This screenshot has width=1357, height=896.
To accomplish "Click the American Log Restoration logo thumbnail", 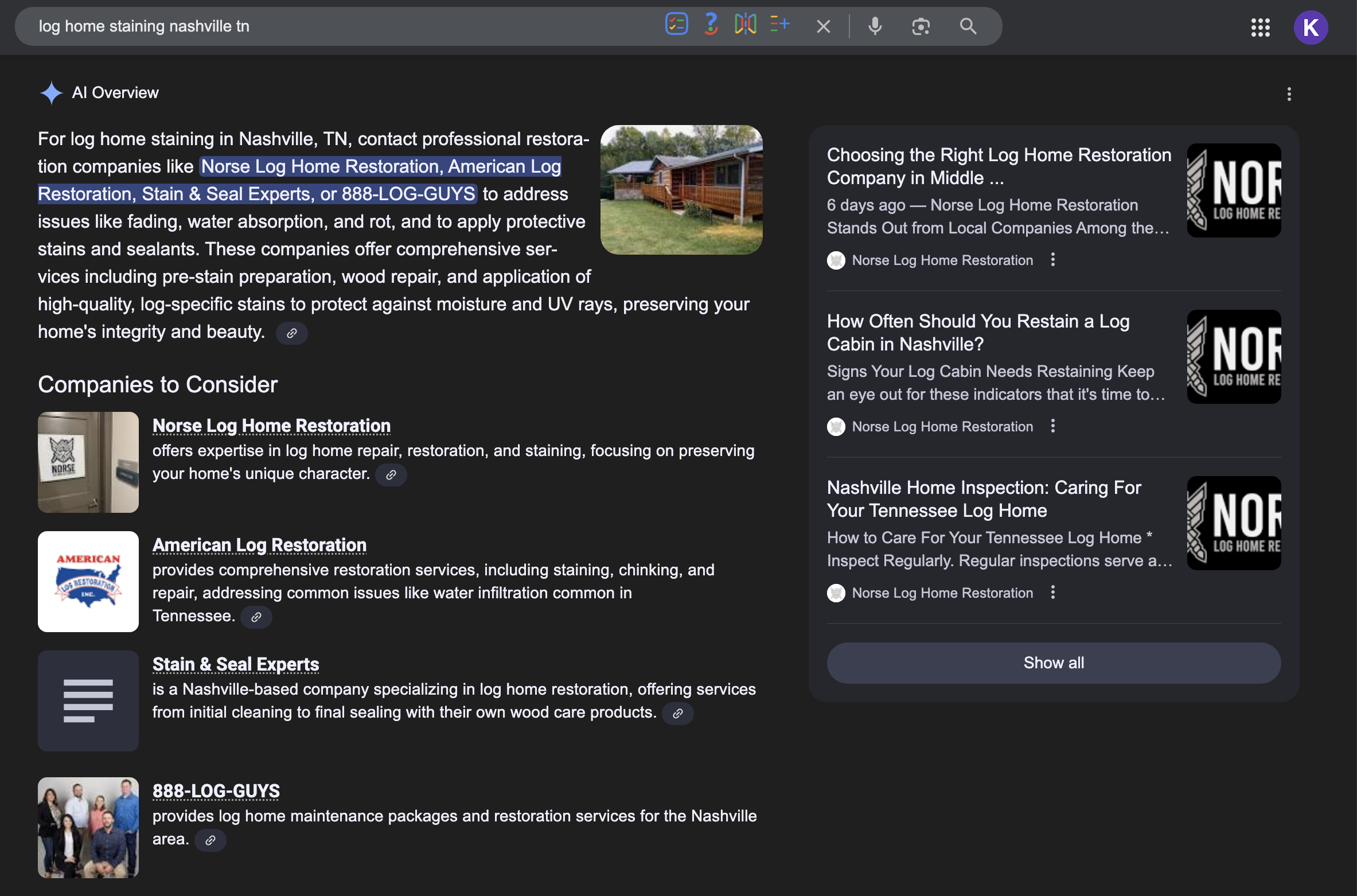I will (88, 582).
